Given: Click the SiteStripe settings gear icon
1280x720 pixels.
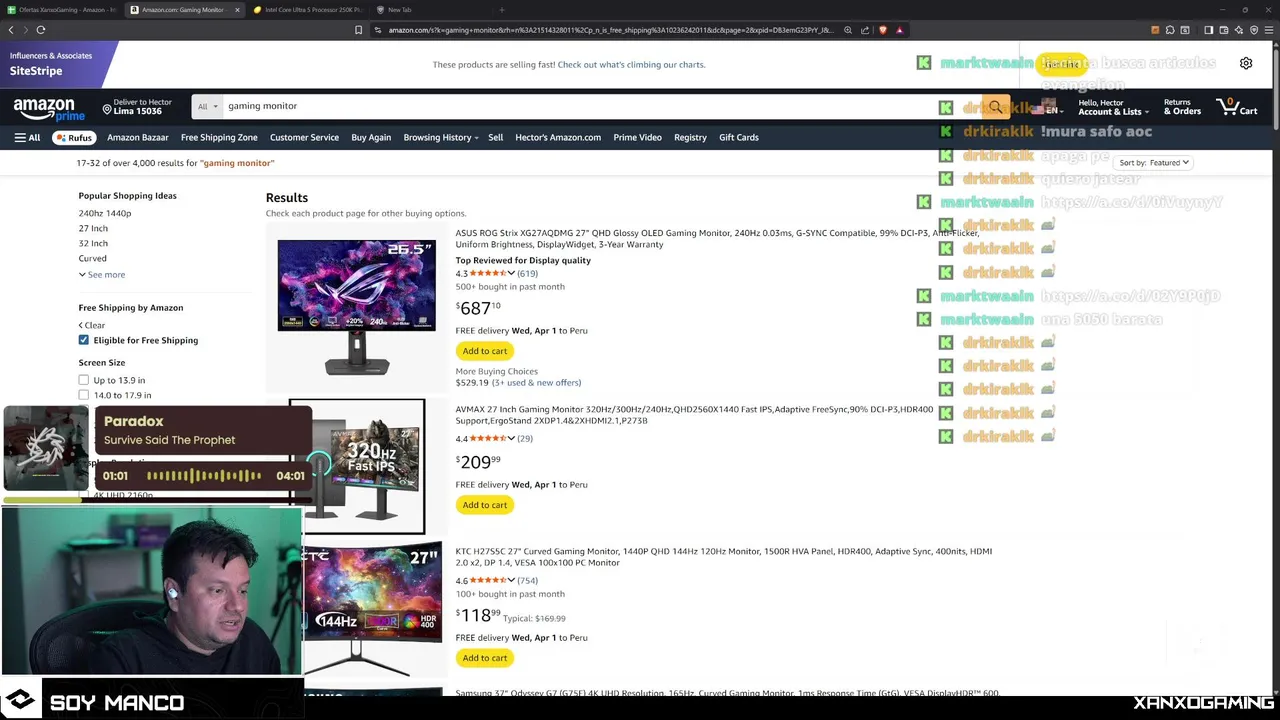Looking at the screenshot, I should pos(1246,63).
